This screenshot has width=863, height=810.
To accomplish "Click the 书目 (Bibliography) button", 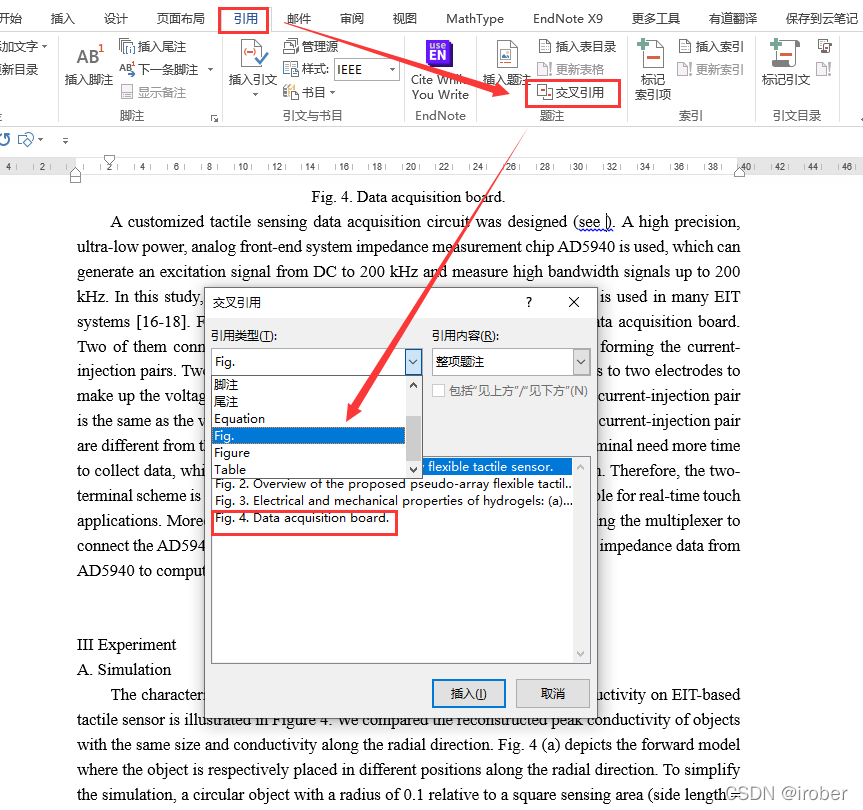I will click(x=305, y=92).
